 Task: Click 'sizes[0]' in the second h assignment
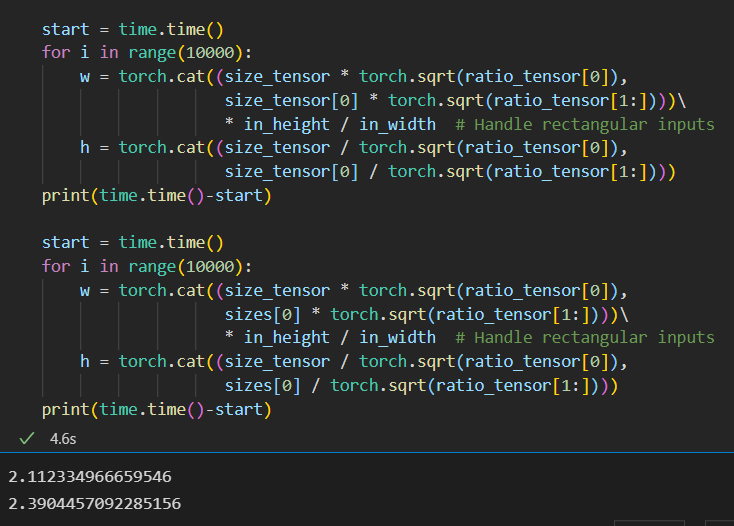tap(263, 386)
